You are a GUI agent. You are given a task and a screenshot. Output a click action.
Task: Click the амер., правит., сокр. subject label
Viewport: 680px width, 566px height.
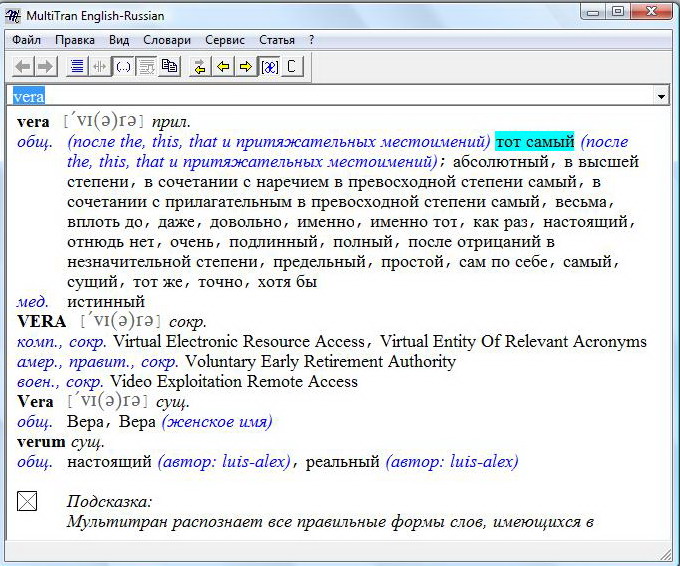(98, 361)
